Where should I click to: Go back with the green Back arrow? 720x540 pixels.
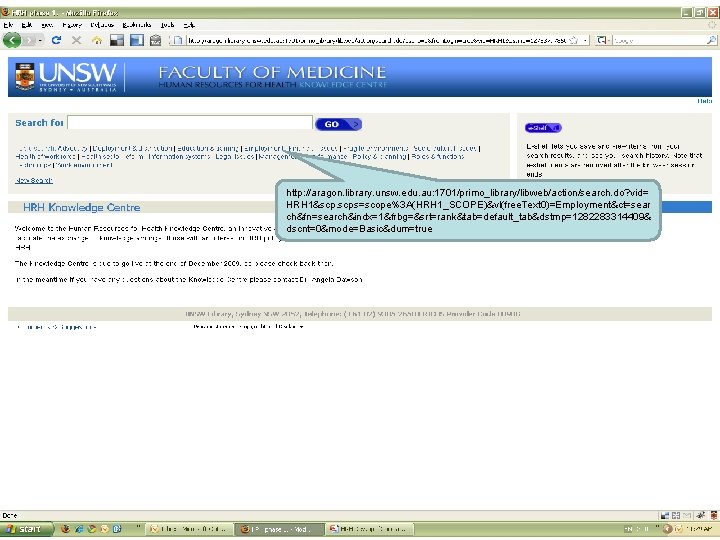click(12, 40)
